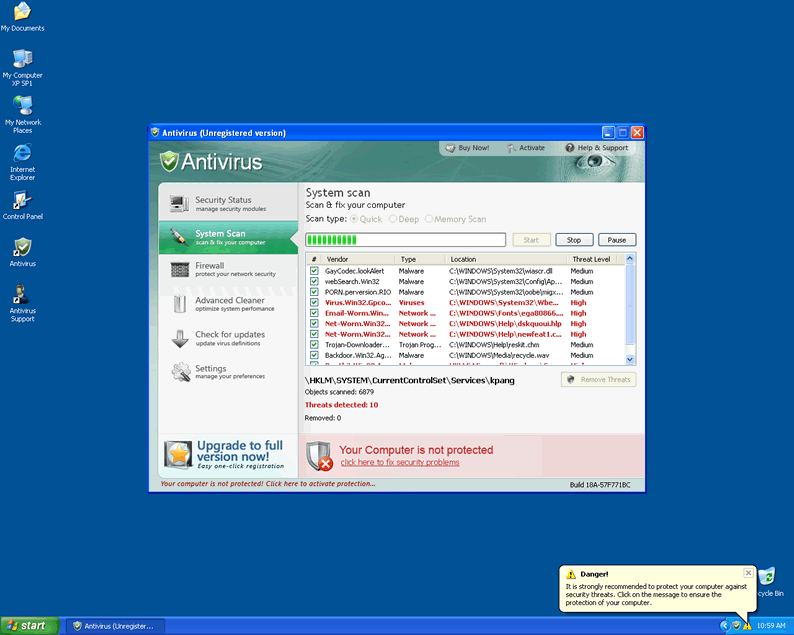Sort list by Threat Level column
794x635 pixels.
(x=592, y=259)
